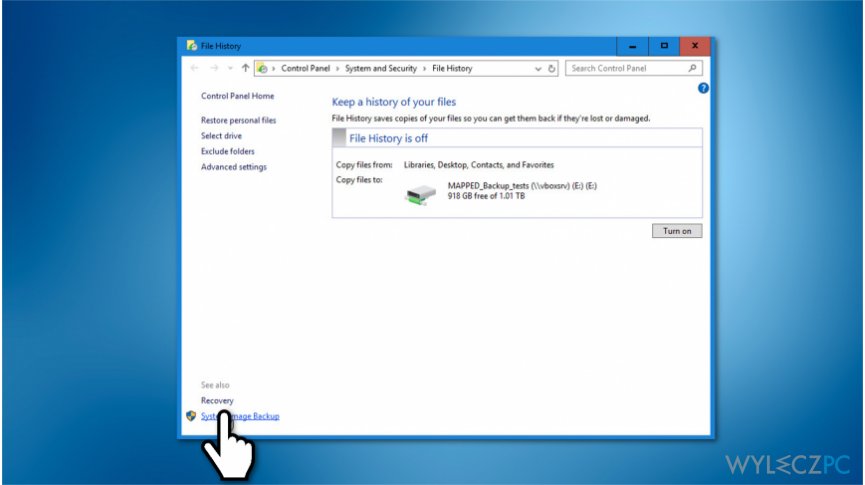The width and height of the screenshot is (865, 485).
Task: Click the Turn on button
Action: [677, 231]
